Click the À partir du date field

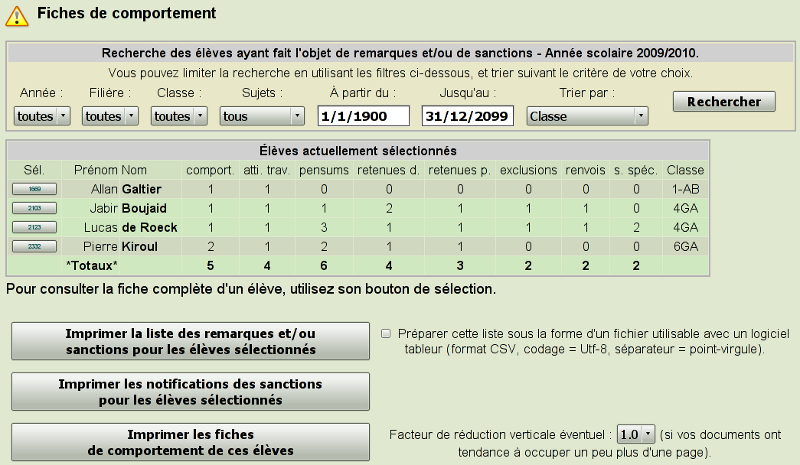(x=364, y=116)
